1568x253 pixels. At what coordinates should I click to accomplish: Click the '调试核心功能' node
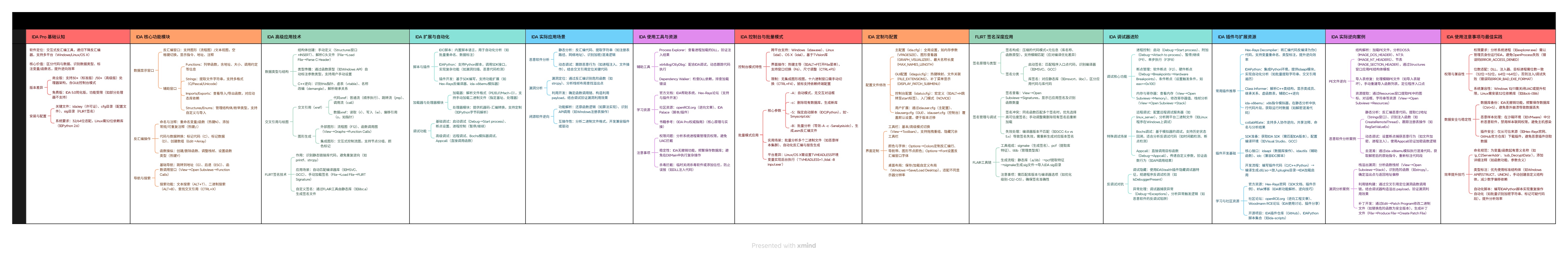[x=1117, y=77]
